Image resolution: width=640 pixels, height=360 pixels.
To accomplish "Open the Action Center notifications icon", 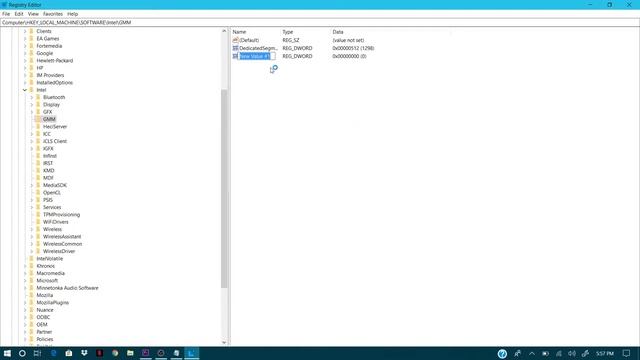I will [x=627, y=353].
